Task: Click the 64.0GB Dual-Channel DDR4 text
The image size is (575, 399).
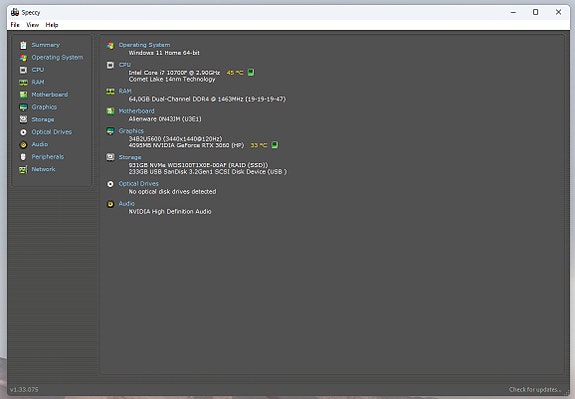Action: [x=207, y=99]
